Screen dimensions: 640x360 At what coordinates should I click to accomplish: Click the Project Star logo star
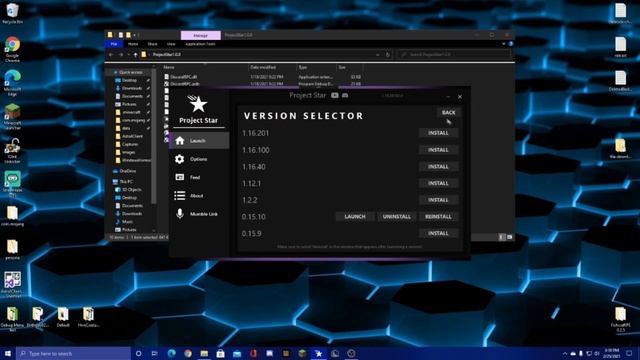198,104
